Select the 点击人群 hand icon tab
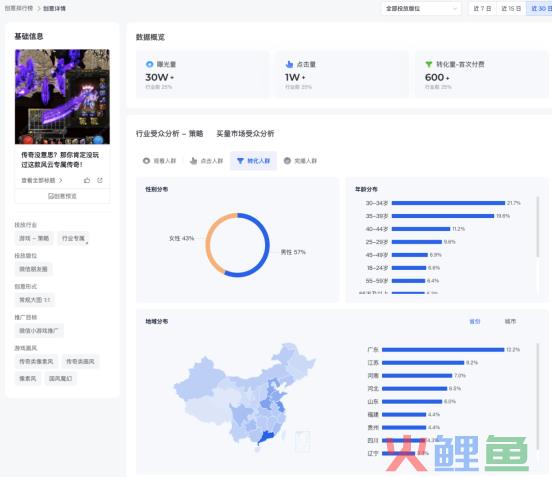553x477 pixels. [x=206, y=161]
